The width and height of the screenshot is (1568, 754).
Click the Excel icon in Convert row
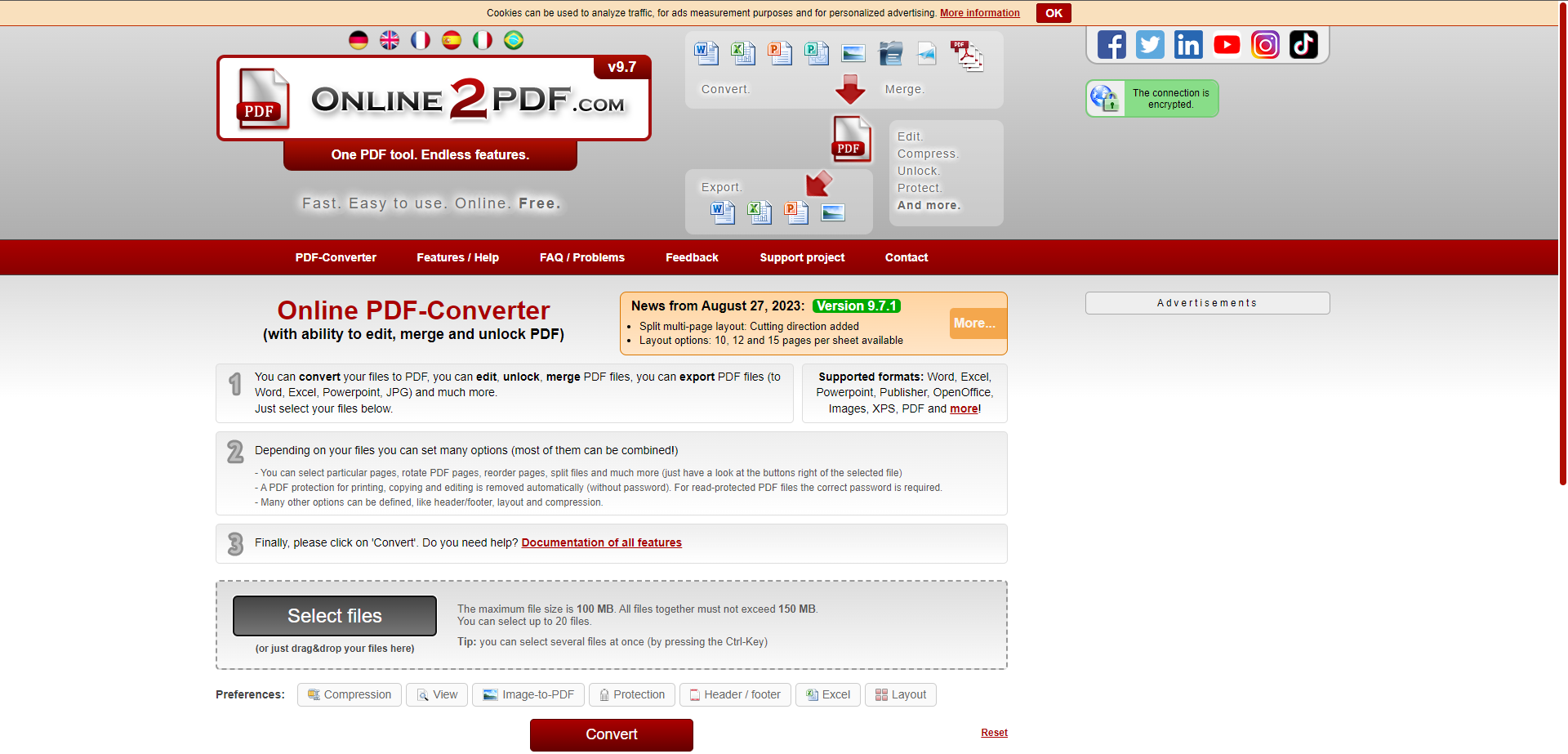click(743, 53)
